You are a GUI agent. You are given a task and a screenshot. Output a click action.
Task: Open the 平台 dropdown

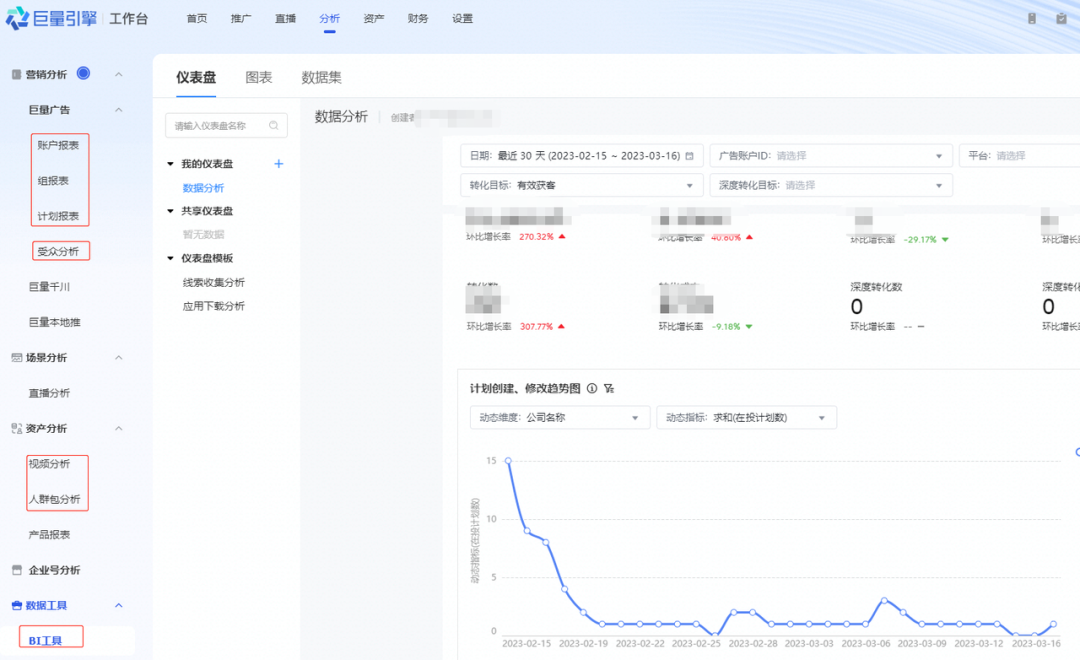1019,156
